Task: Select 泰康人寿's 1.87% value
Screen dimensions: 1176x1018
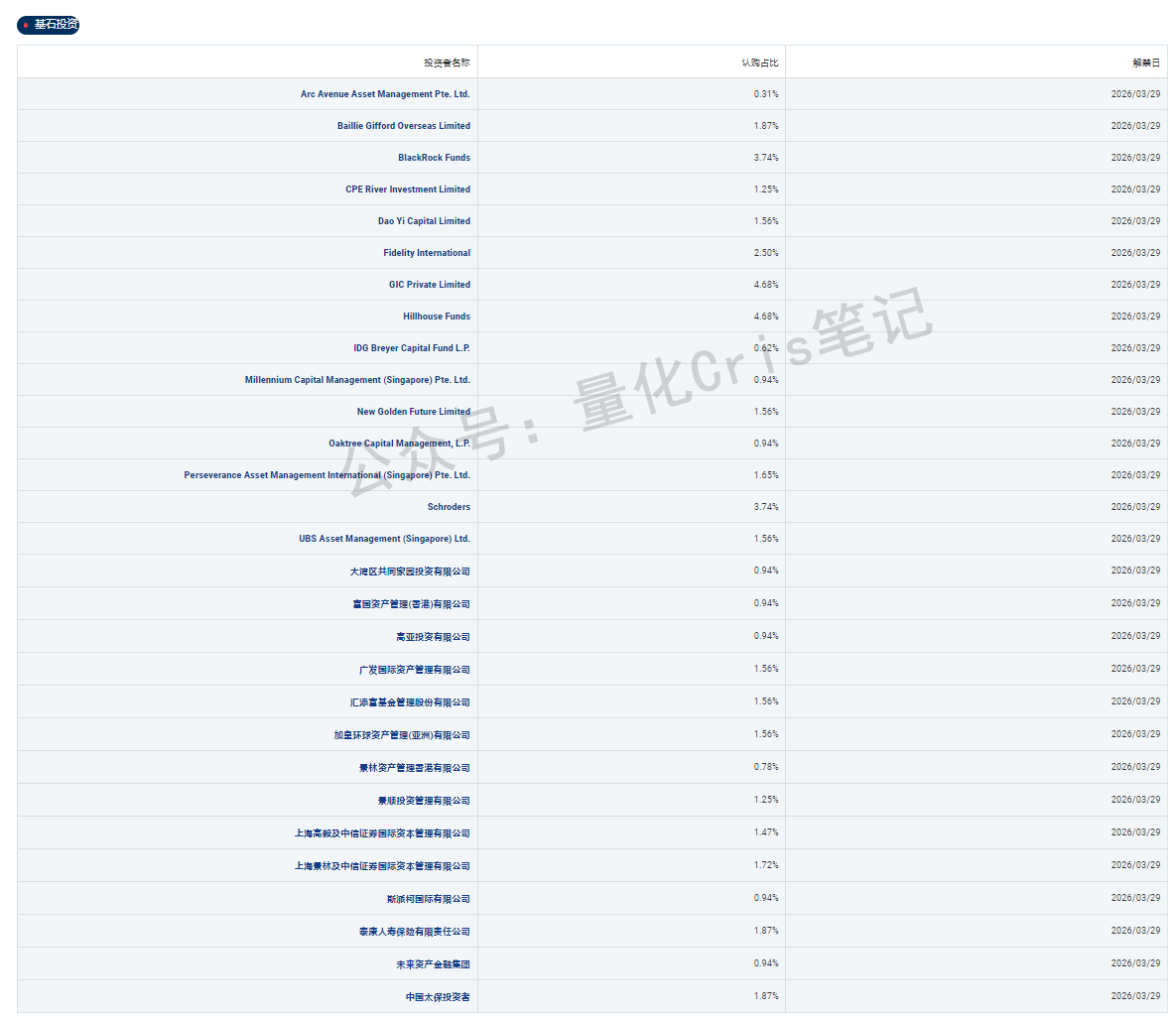Action: [x=766, y=931]
